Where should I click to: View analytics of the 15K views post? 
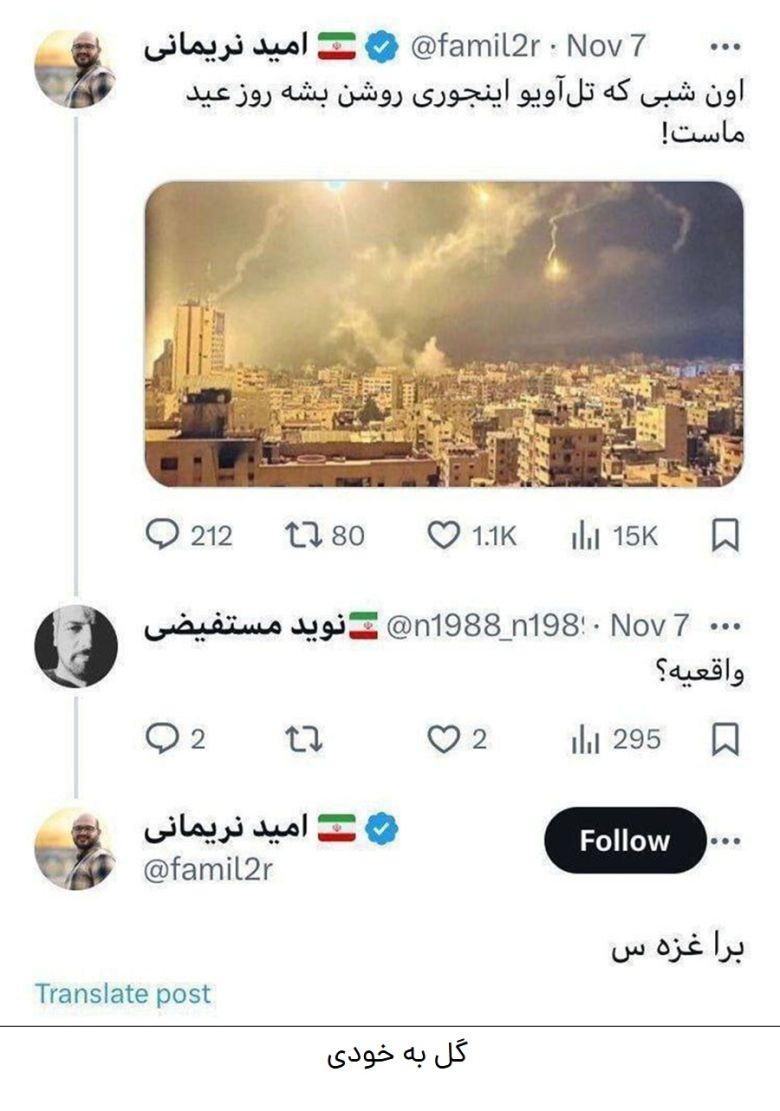pos(585,536)
